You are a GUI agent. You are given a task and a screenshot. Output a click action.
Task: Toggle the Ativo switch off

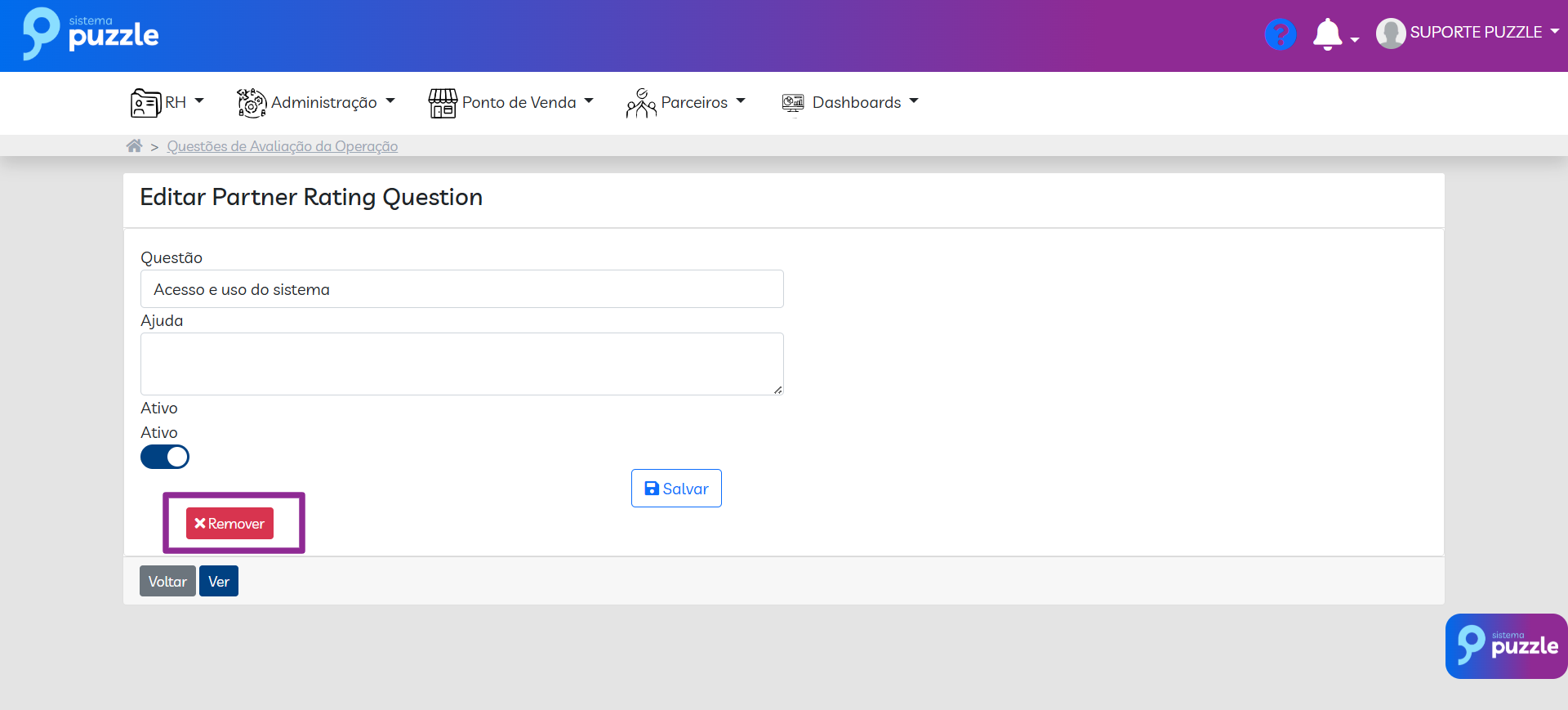165,457
